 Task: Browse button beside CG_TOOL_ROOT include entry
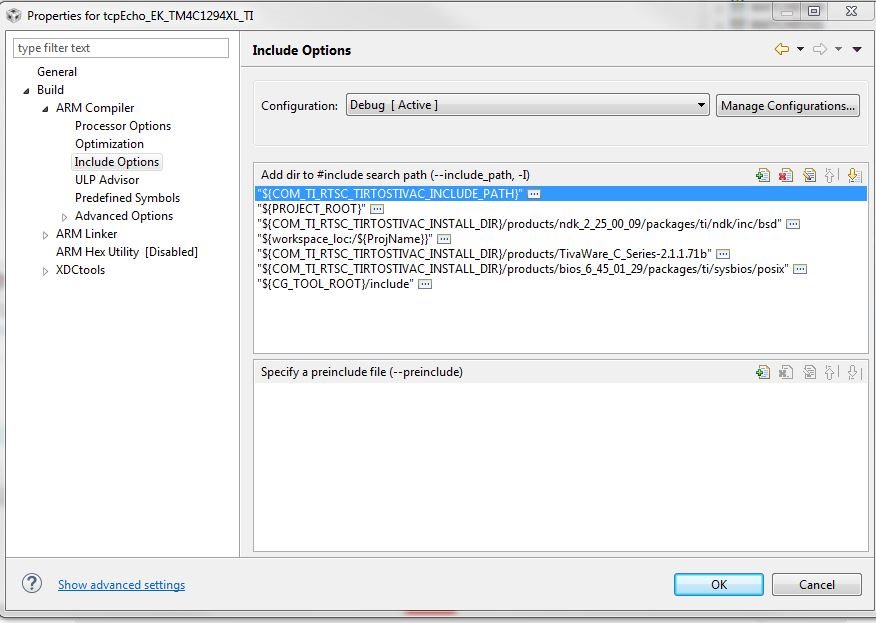pos(425,284)
